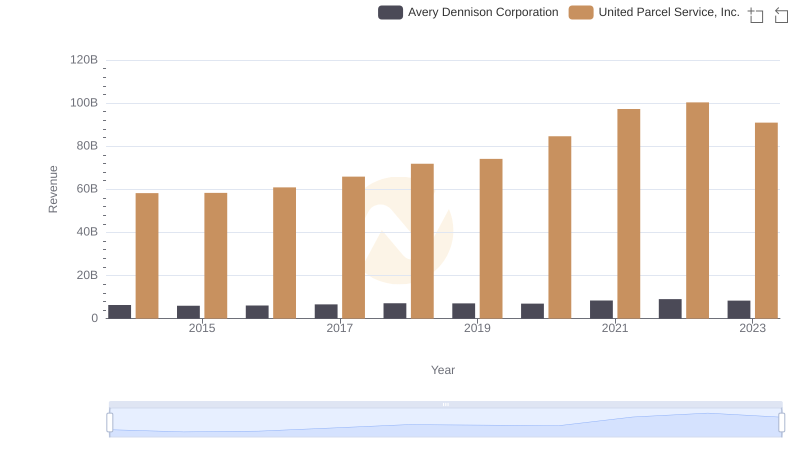Click the Avery Dennison bar for 2020
This screenshot has height=461, width=800.
pyautogui.click(x=532, y=311)
